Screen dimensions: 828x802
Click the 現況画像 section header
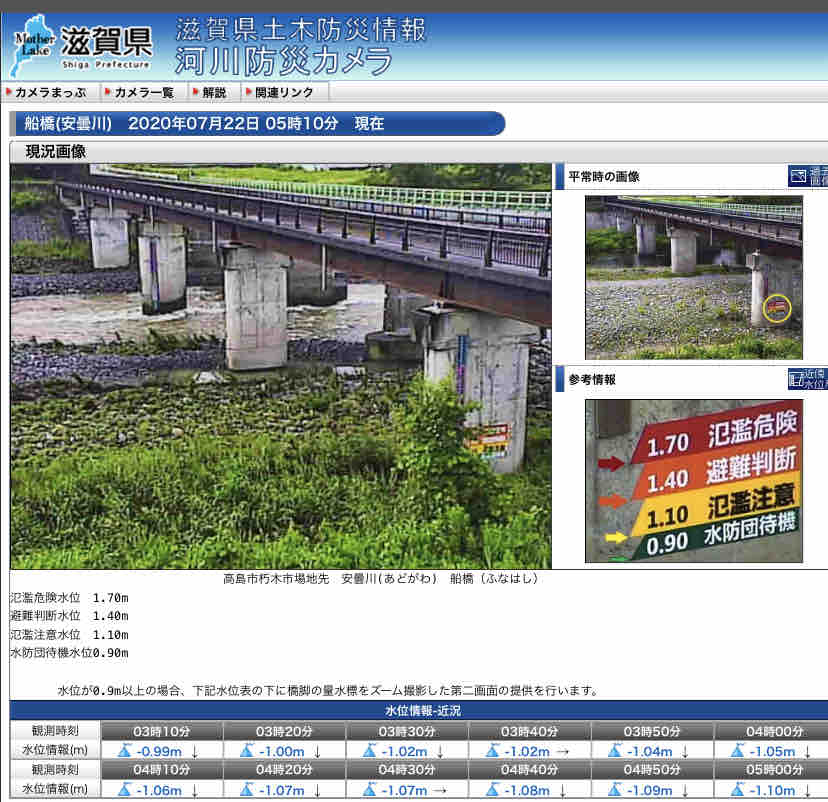point(55,152)
